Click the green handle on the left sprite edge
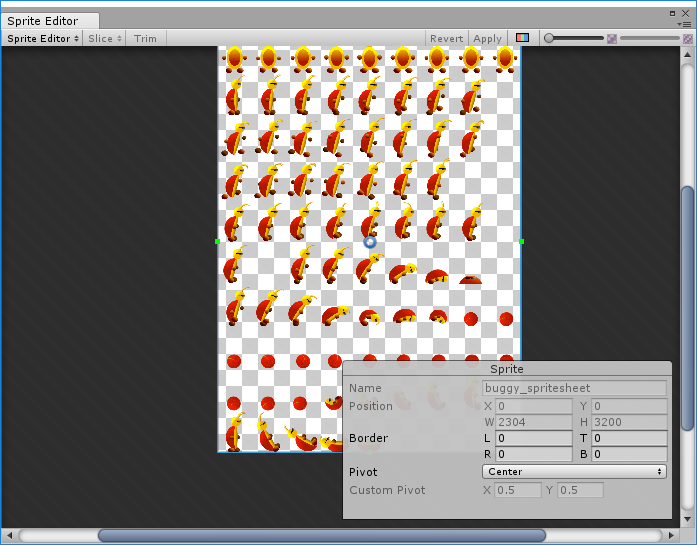Screen dimensions: 697x545 [x=218, y=241]
